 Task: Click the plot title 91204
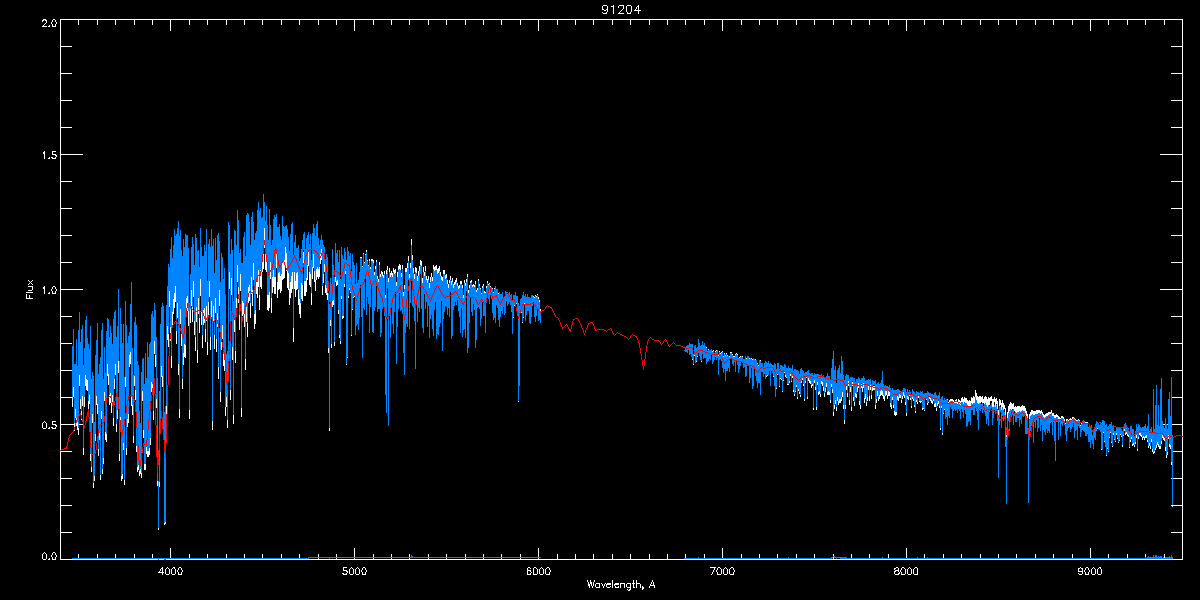(621, 10)
